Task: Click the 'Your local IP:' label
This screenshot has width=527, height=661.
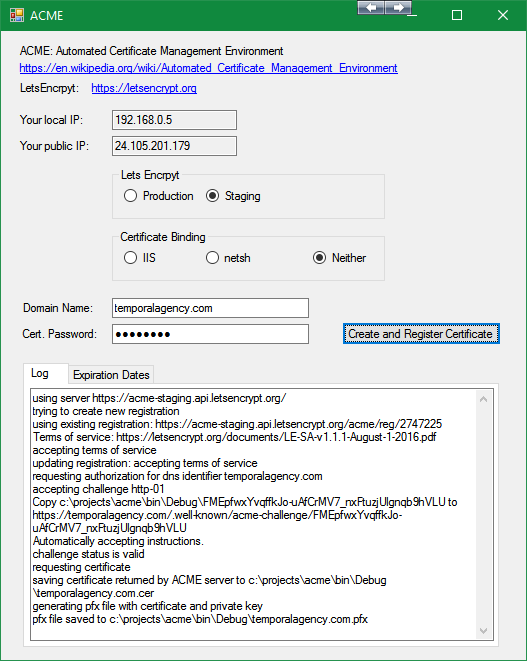Action: [51, 120]
